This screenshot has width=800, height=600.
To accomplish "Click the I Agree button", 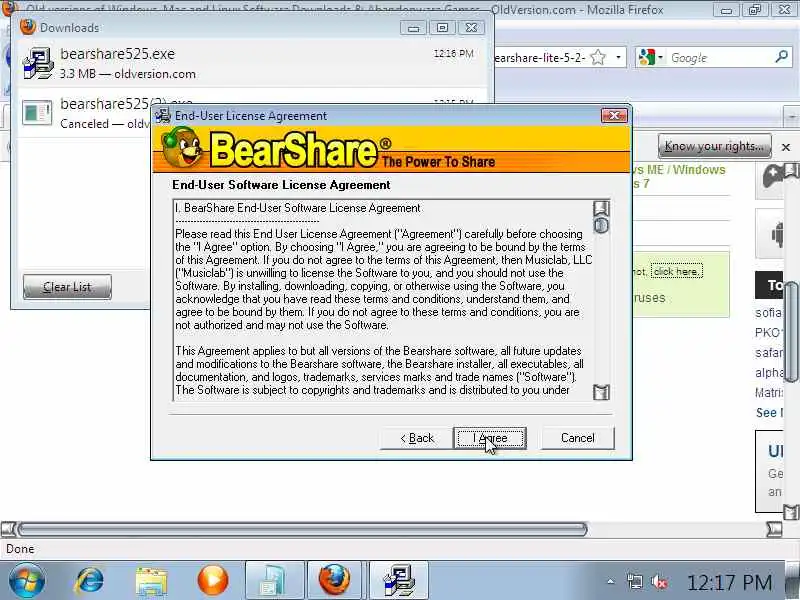I will click(x=490, y=438).
